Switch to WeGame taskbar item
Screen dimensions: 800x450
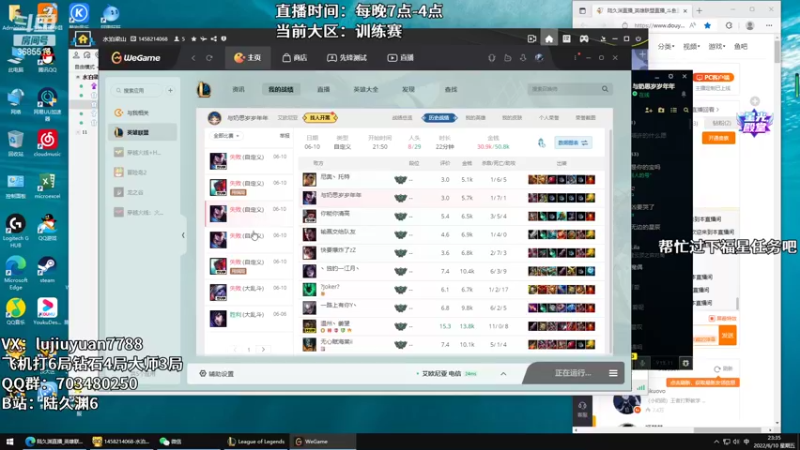(x=321, y=441)
